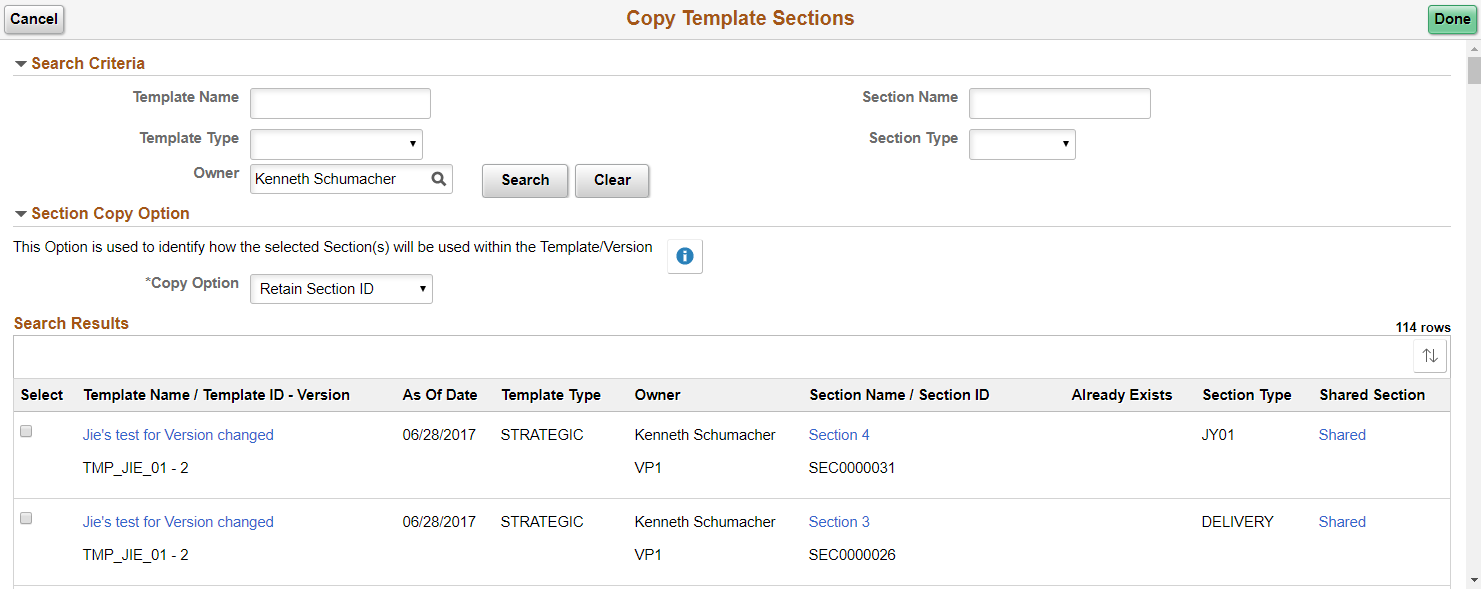Click the Done button
This screenshot has height=591, width=1481.
pyautogui.click(x=1452, y=18)
